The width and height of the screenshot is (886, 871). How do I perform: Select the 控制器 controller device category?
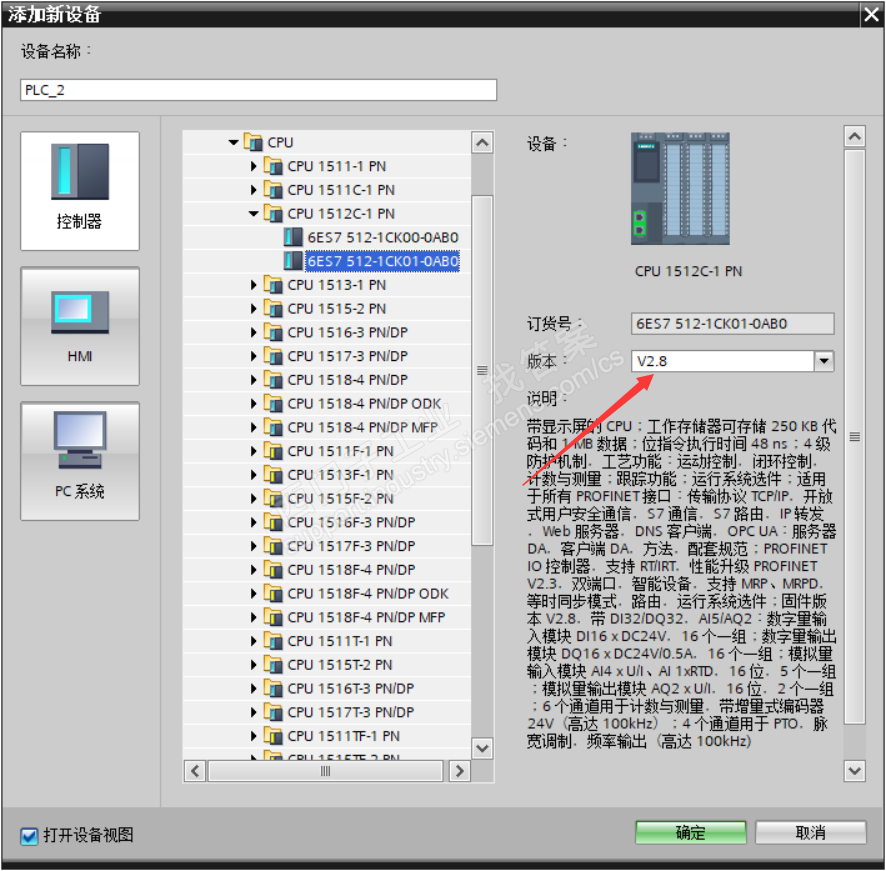80,191
